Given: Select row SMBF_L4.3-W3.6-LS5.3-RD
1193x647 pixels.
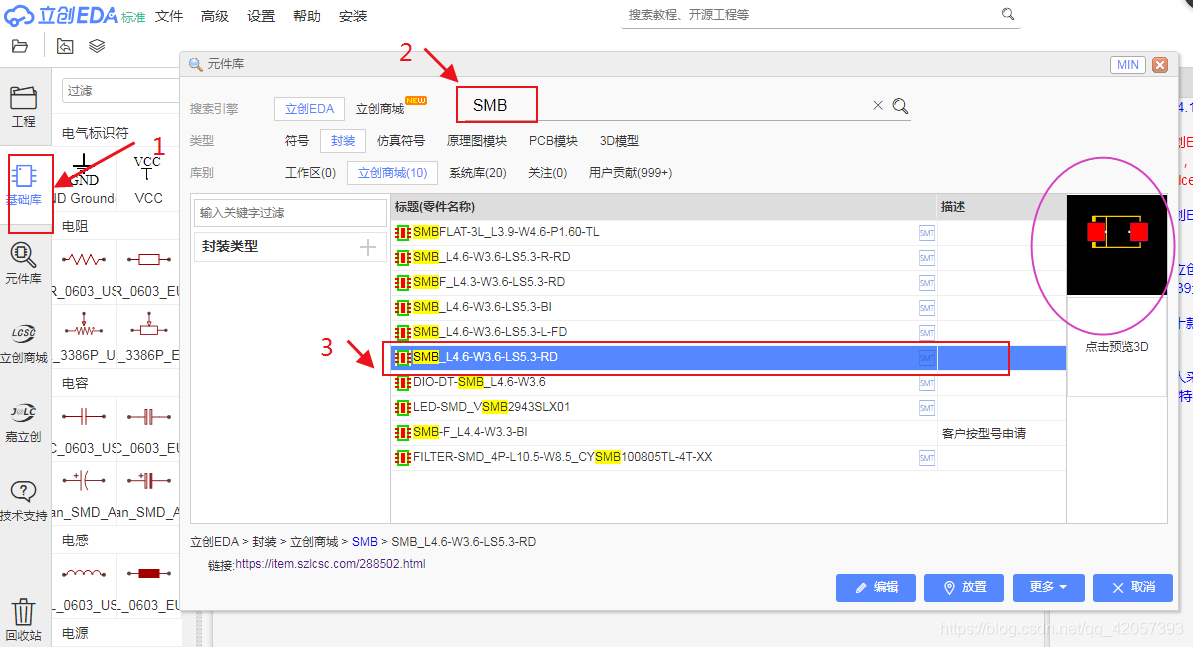Looking at the screenshot, I should point(728,282).
